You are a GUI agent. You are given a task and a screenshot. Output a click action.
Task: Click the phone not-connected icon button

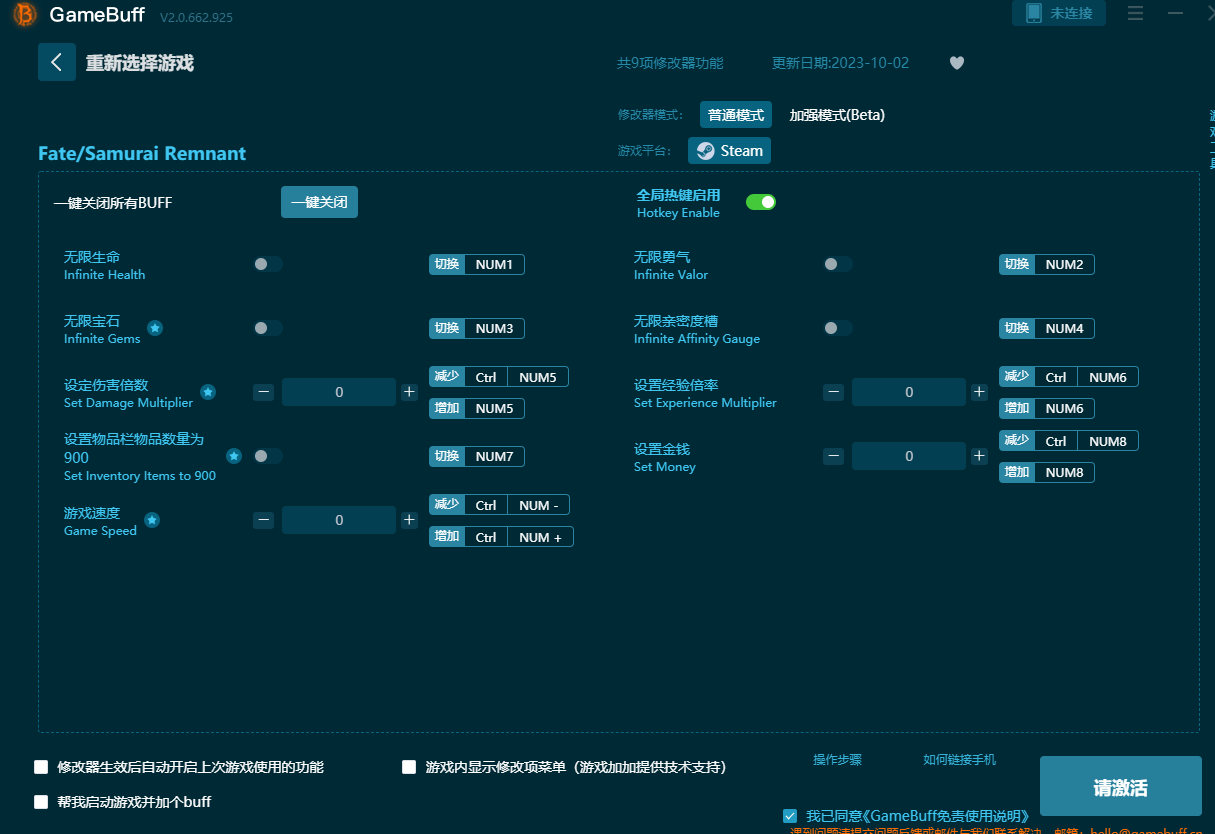pos(1059,13)
